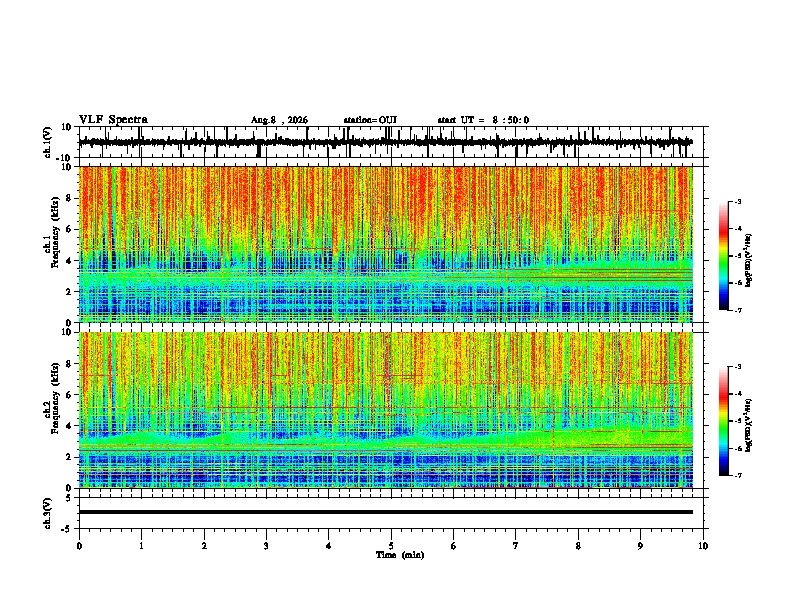Click the ch.1 color scale log(PSD) label
Image resolution: width=792 pixels, height=612 pixels.
(749, 261)
